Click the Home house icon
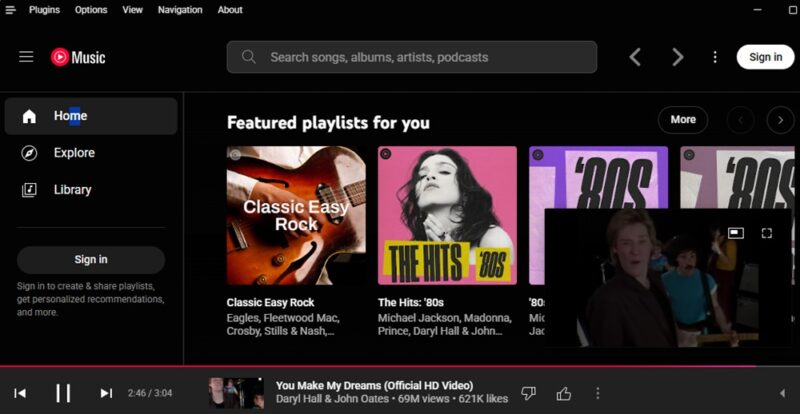The image size is (800, 414). [x=29, y=116]
